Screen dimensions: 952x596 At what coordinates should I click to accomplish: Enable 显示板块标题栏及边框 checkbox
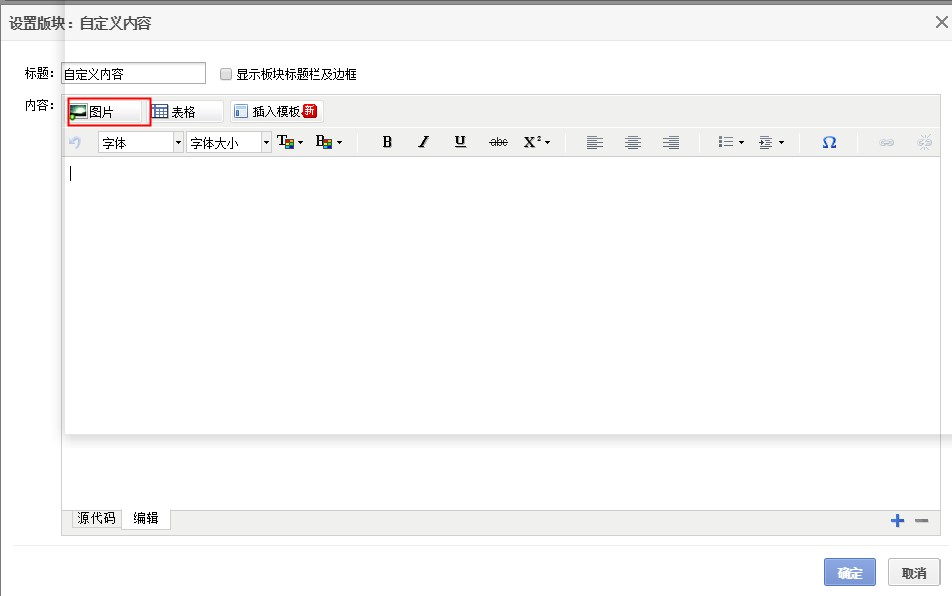coord(226,74)
